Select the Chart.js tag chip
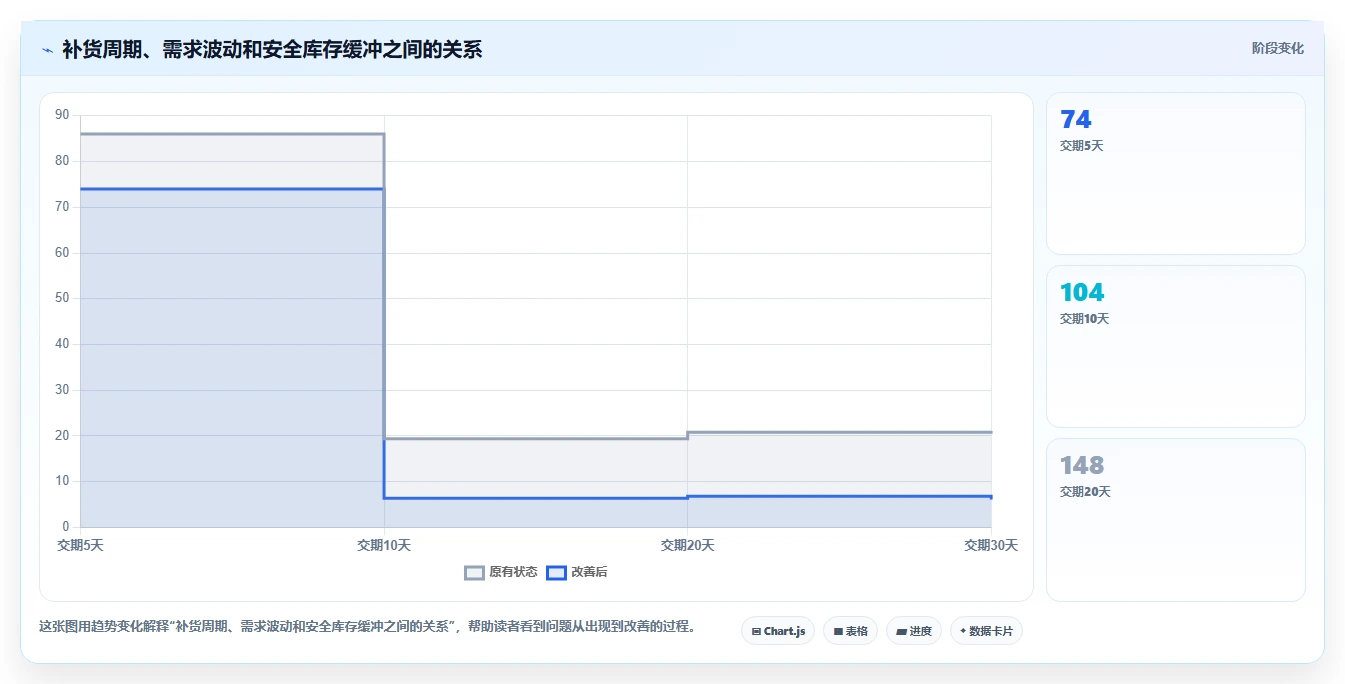The width and height of the screenshot is (1345, 684). click(778, 631)
